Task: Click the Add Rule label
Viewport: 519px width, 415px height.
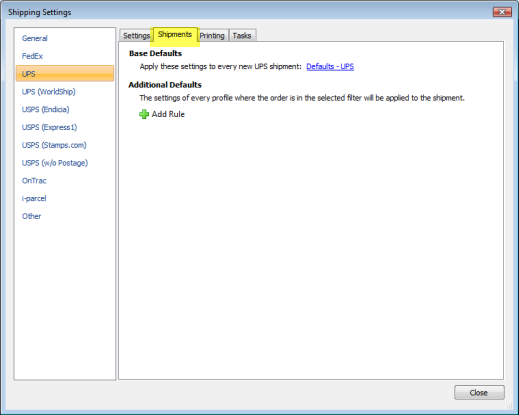Action: tap(168, 114)
